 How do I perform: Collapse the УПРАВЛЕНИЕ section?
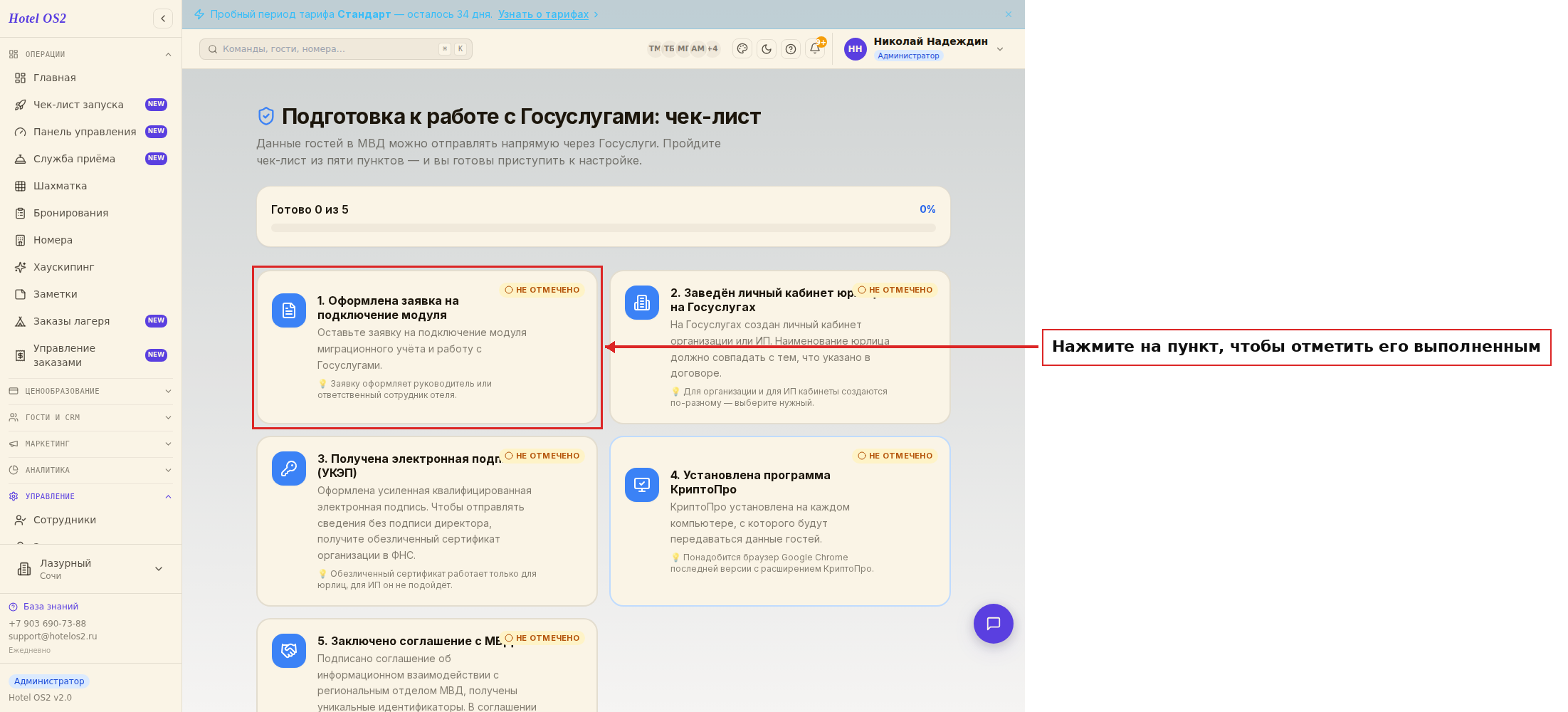(90, 496)
